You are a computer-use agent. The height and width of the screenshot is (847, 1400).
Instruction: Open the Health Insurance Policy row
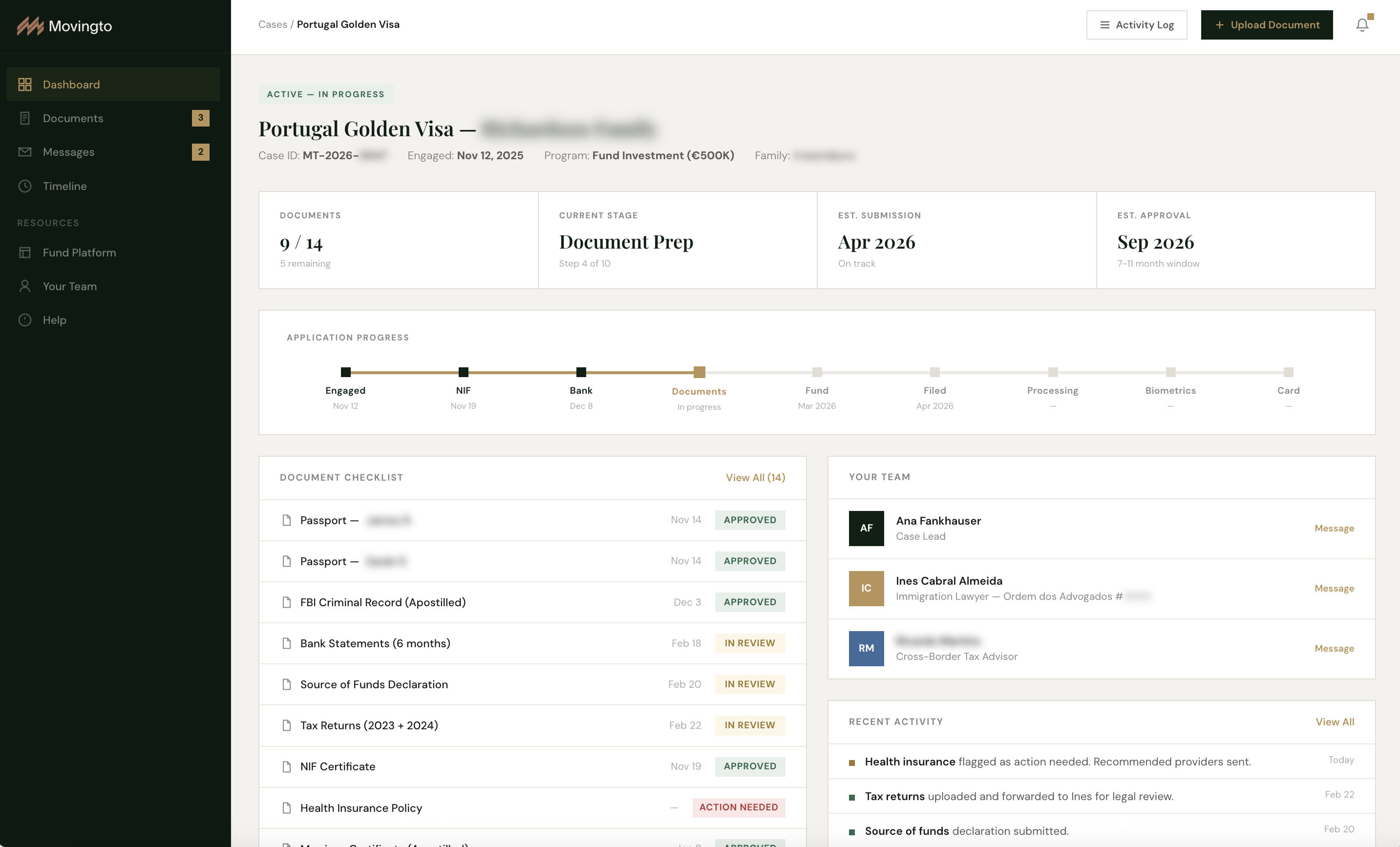click(361, 808)
